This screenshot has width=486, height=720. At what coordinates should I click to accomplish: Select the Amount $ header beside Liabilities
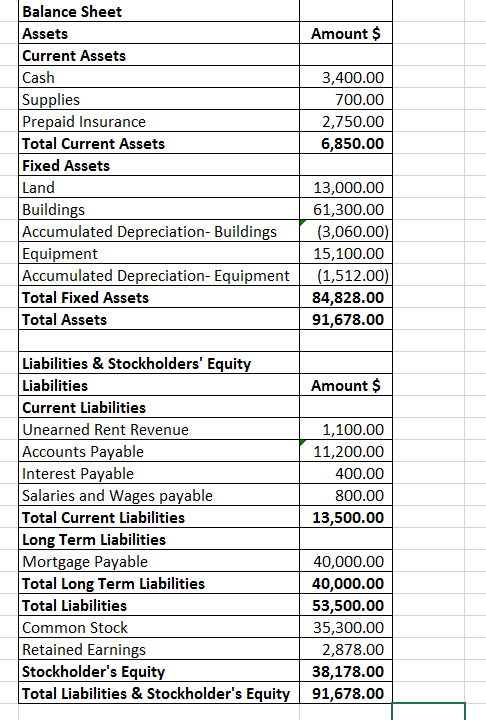click(x=346, y=385)
